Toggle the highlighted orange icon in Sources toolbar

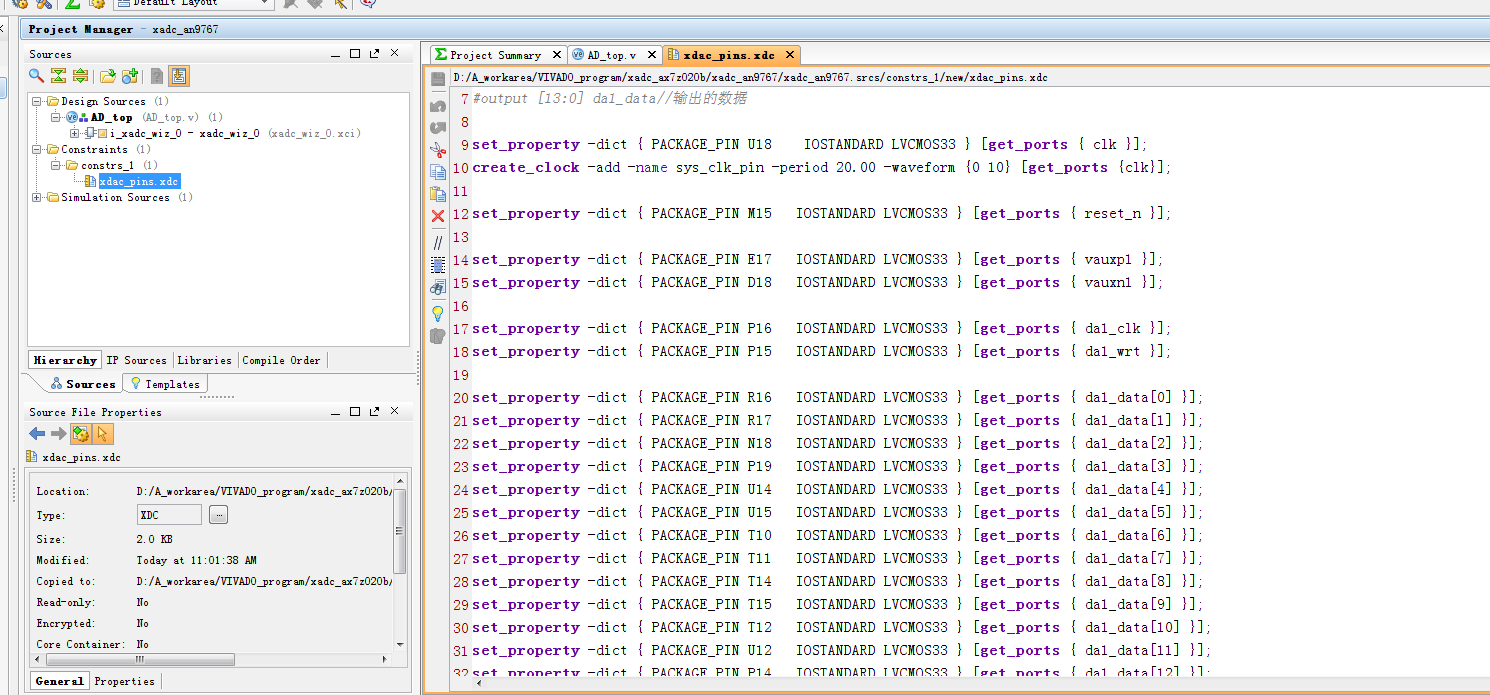179,76
